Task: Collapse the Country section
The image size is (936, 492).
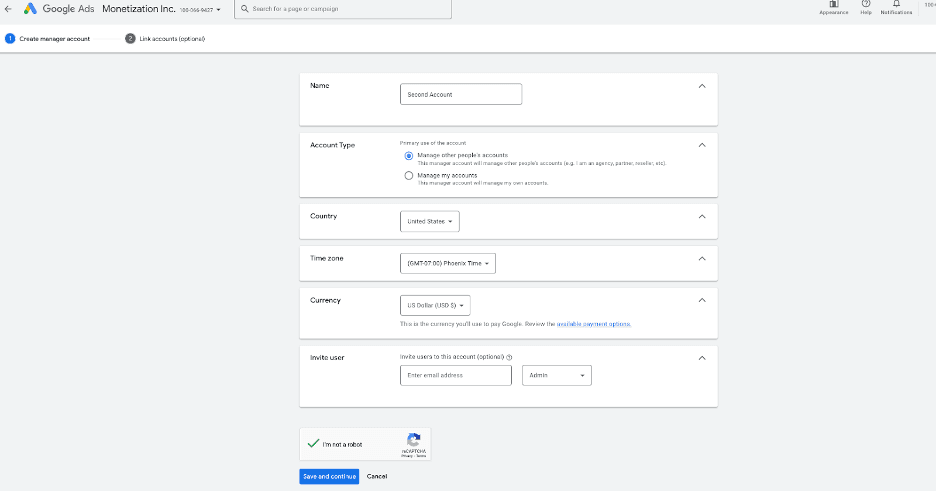Action: [x=702, y=217]
